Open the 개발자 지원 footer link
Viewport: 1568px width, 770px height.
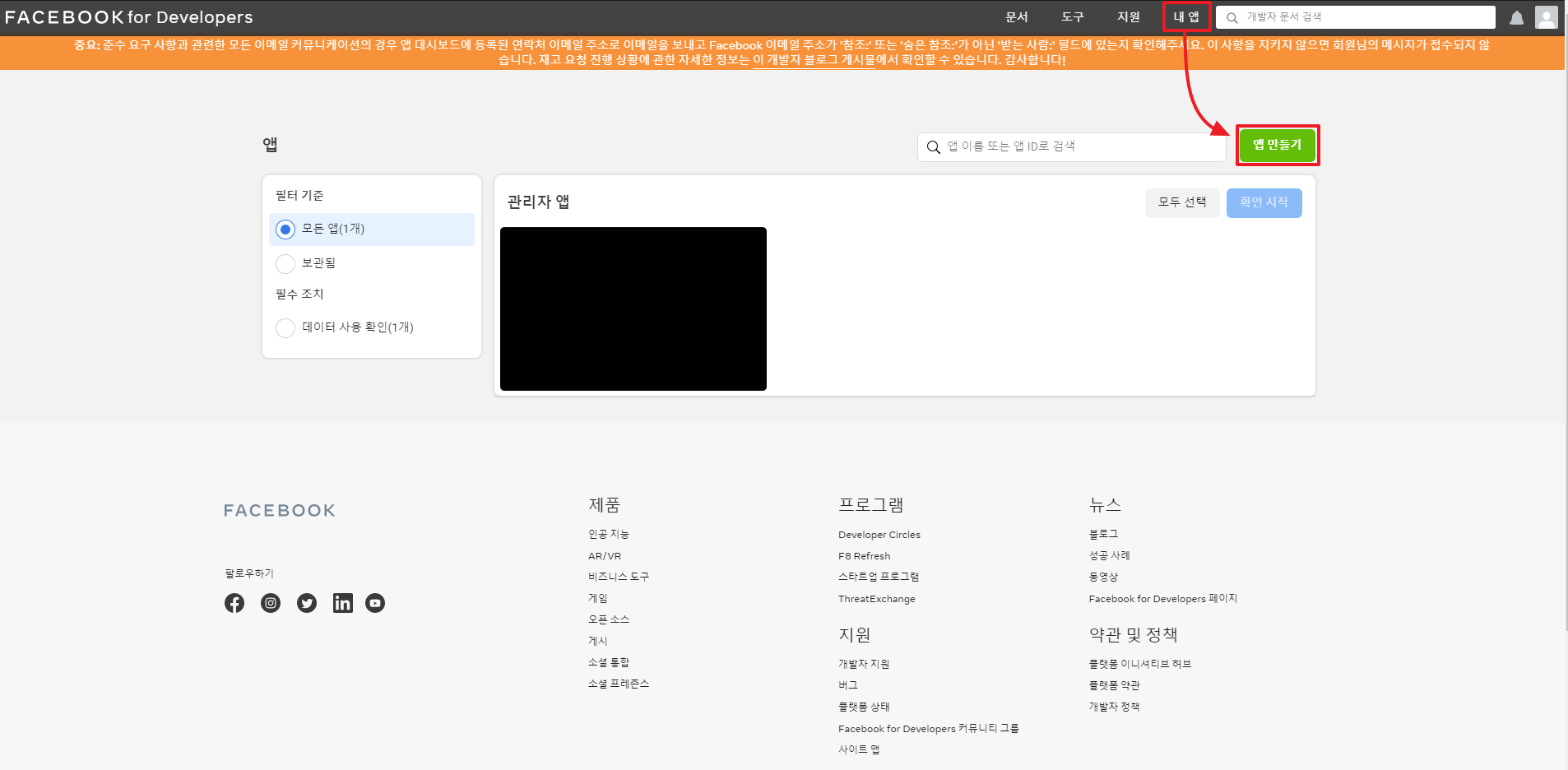coord(864,665)
